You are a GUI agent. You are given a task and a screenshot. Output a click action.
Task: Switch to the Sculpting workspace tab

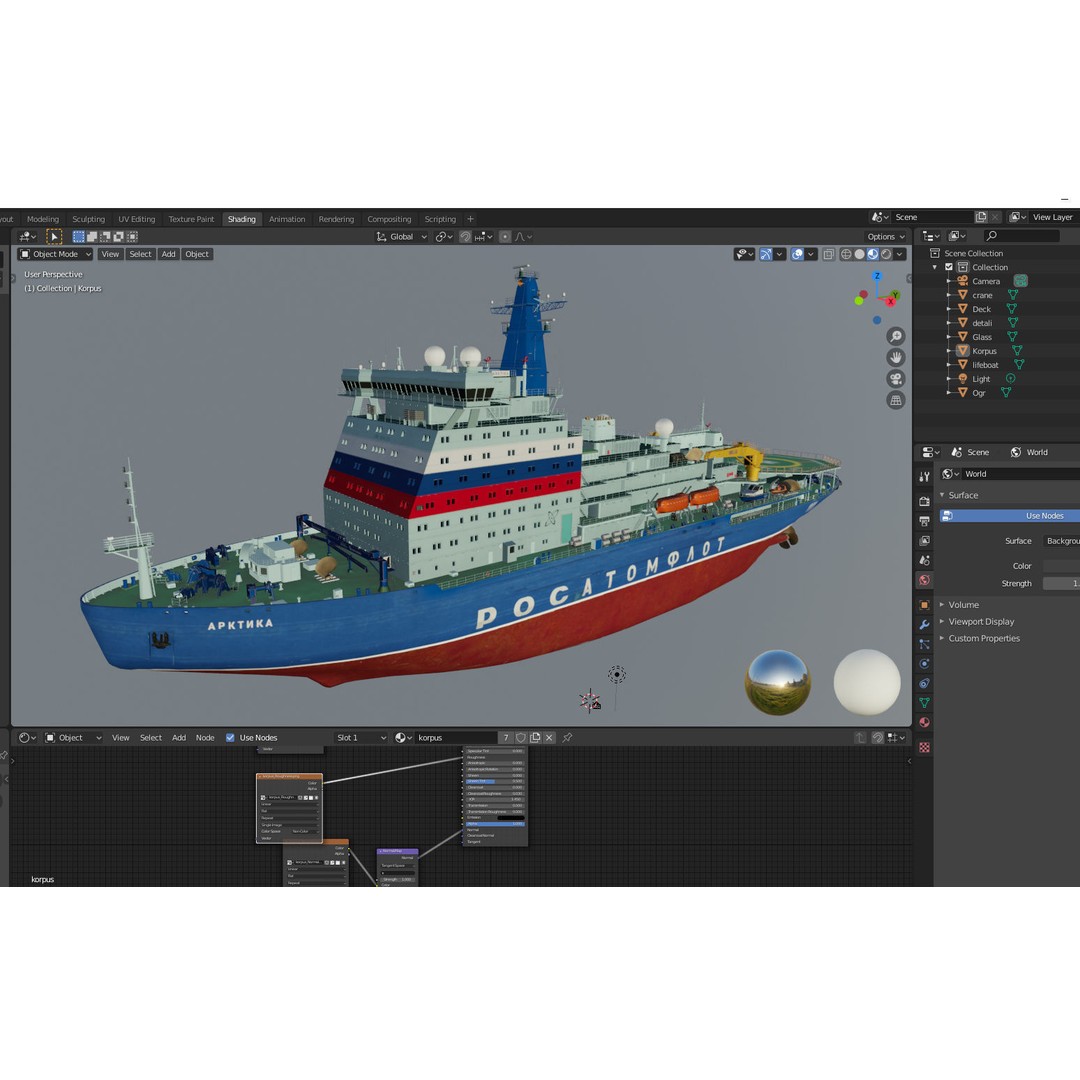click(x=89, y=219)
